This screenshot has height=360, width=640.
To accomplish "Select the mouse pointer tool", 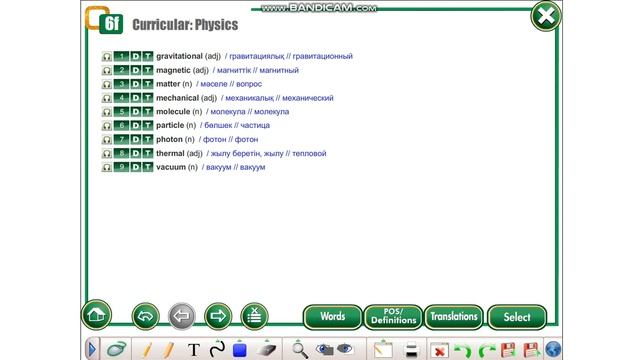I will coord(116,349).
